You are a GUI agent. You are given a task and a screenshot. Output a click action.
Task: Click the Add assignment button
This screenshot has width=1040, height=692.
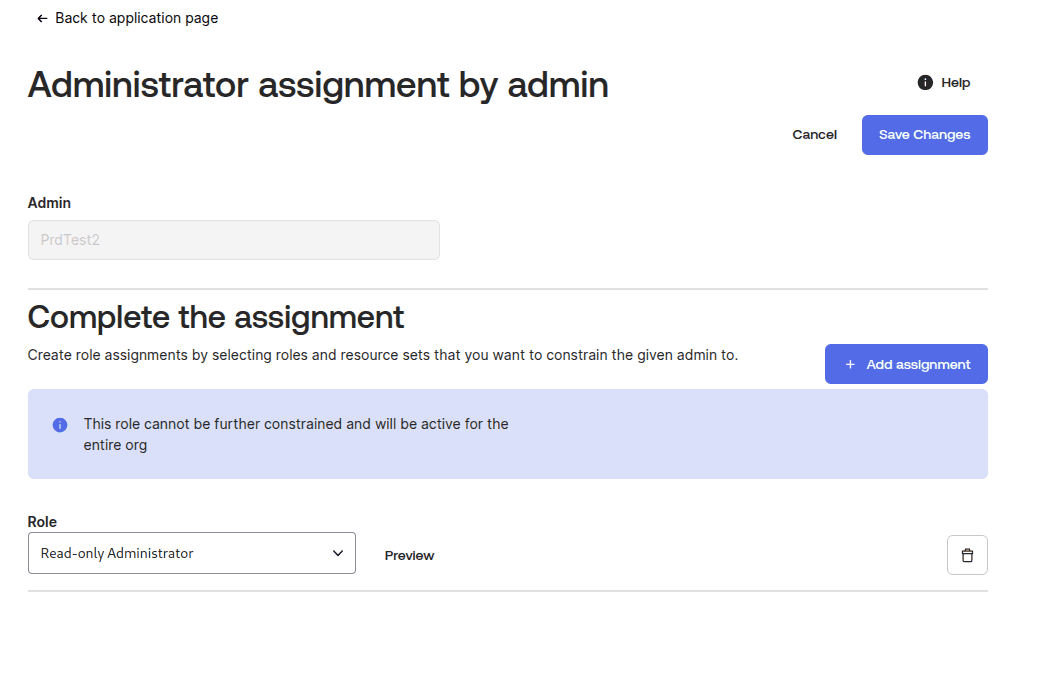pos(906,364)
